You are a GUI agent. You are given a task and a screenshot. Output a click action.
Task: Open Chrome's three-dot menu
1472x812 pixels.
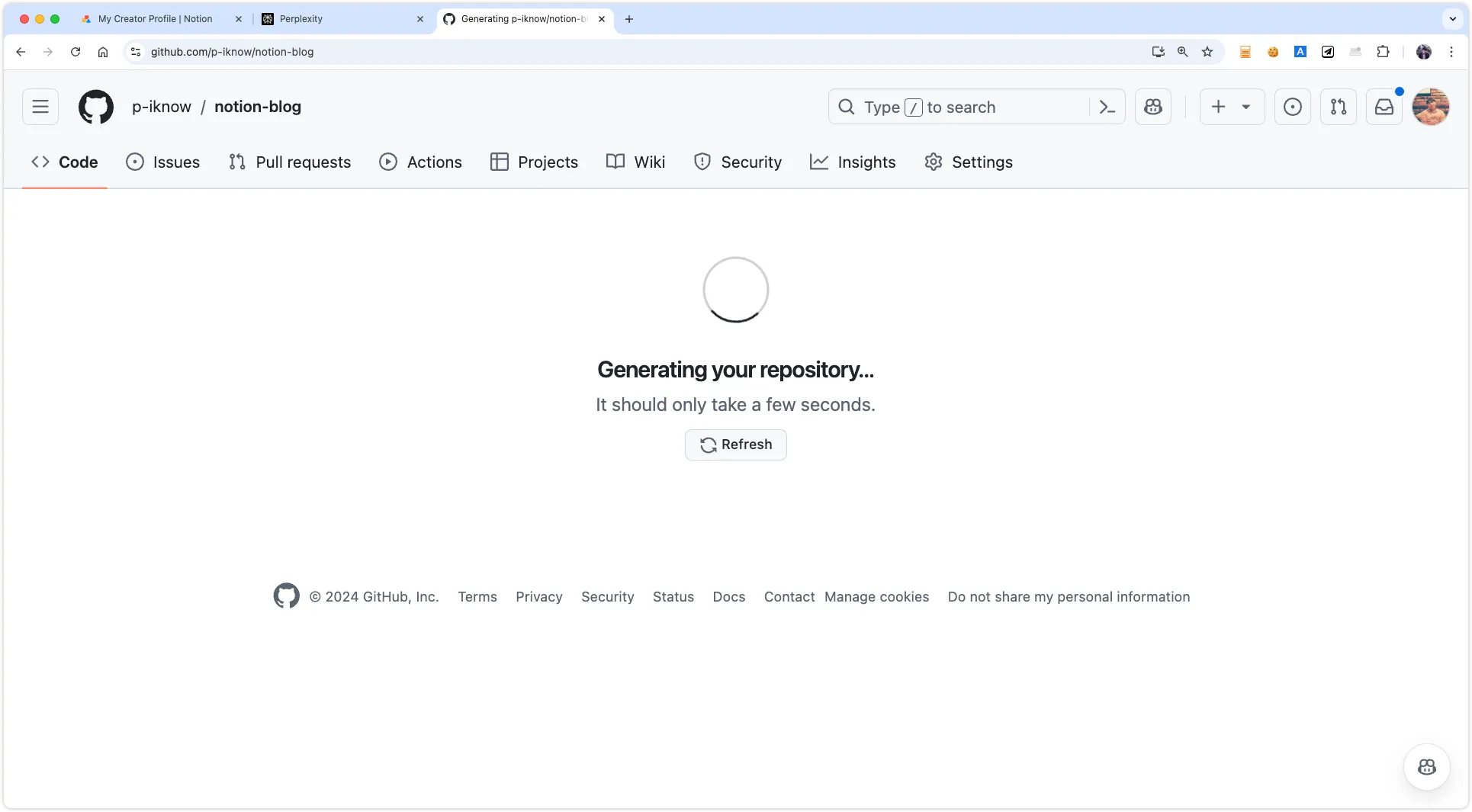(1451, 52)
